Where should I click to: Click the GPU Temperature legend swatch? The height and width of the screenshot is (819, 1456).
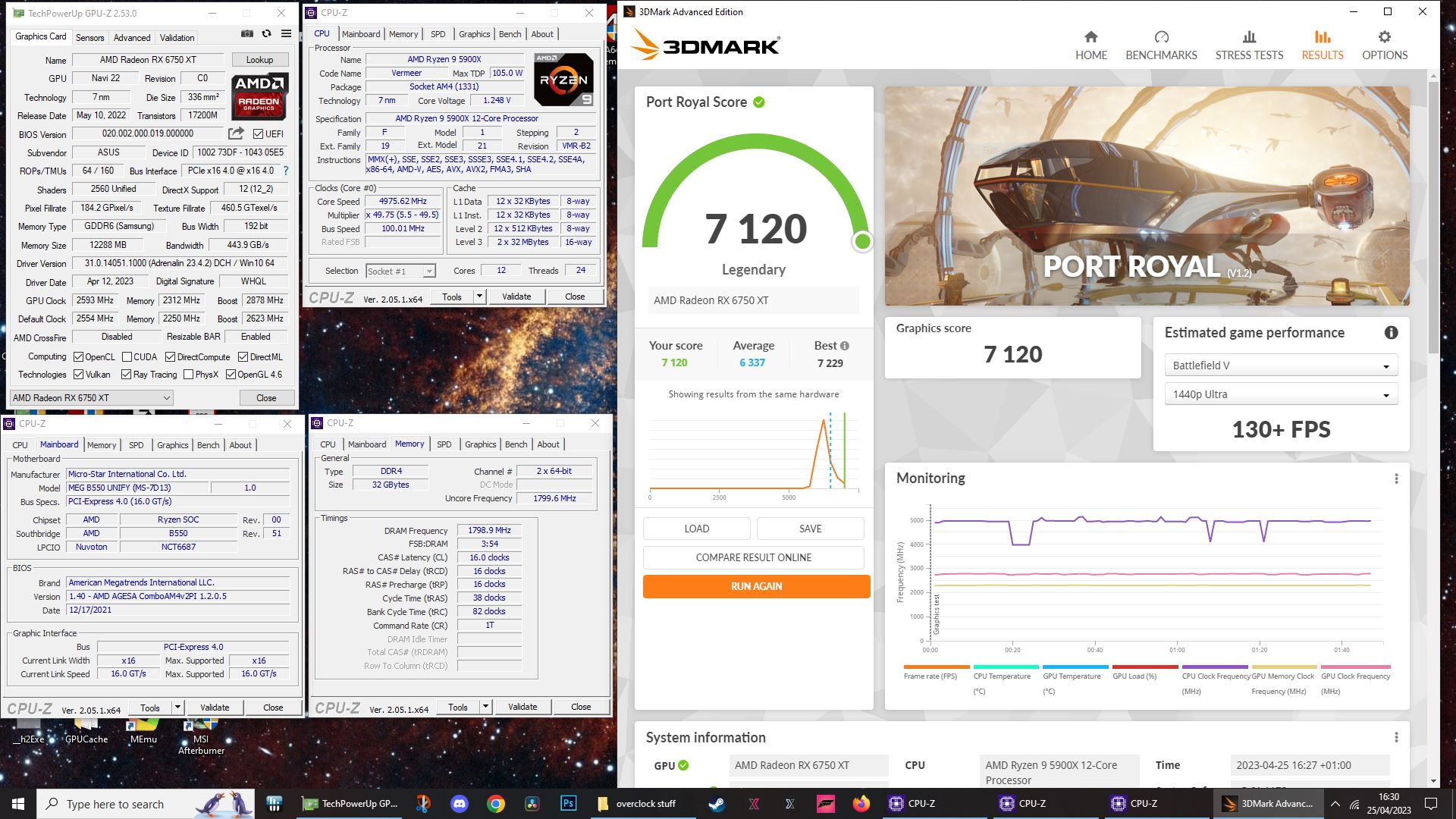1077,667
